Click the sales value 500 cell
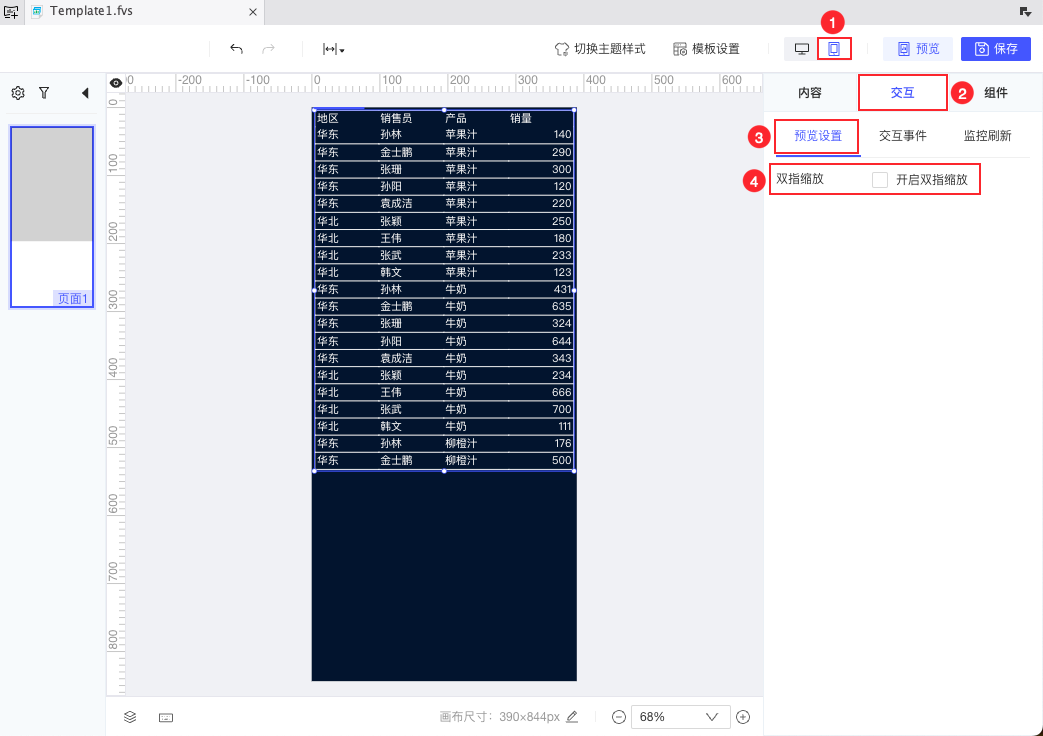Image resolution: width=1043 pixels, height=736 pixels. point(561,460)
